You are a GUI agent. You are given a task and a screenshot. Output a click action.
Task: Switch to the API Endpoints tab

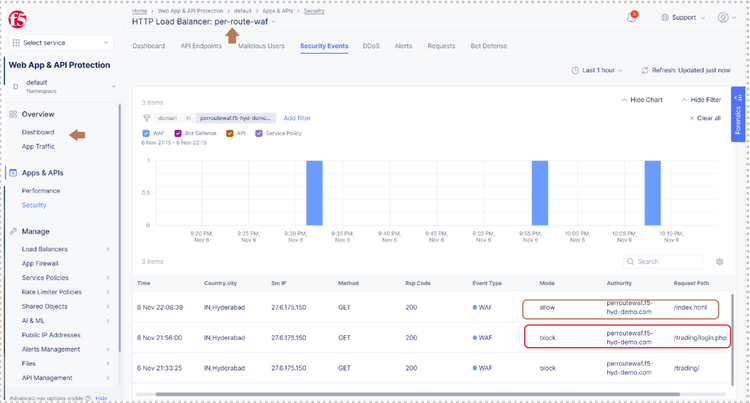coord(201,46)
